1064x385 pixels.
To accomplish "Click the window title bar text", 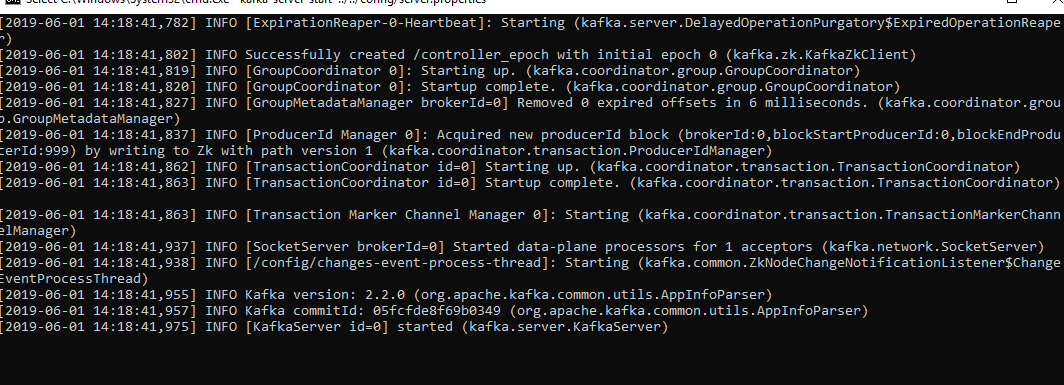I will (x=256, y=2).
